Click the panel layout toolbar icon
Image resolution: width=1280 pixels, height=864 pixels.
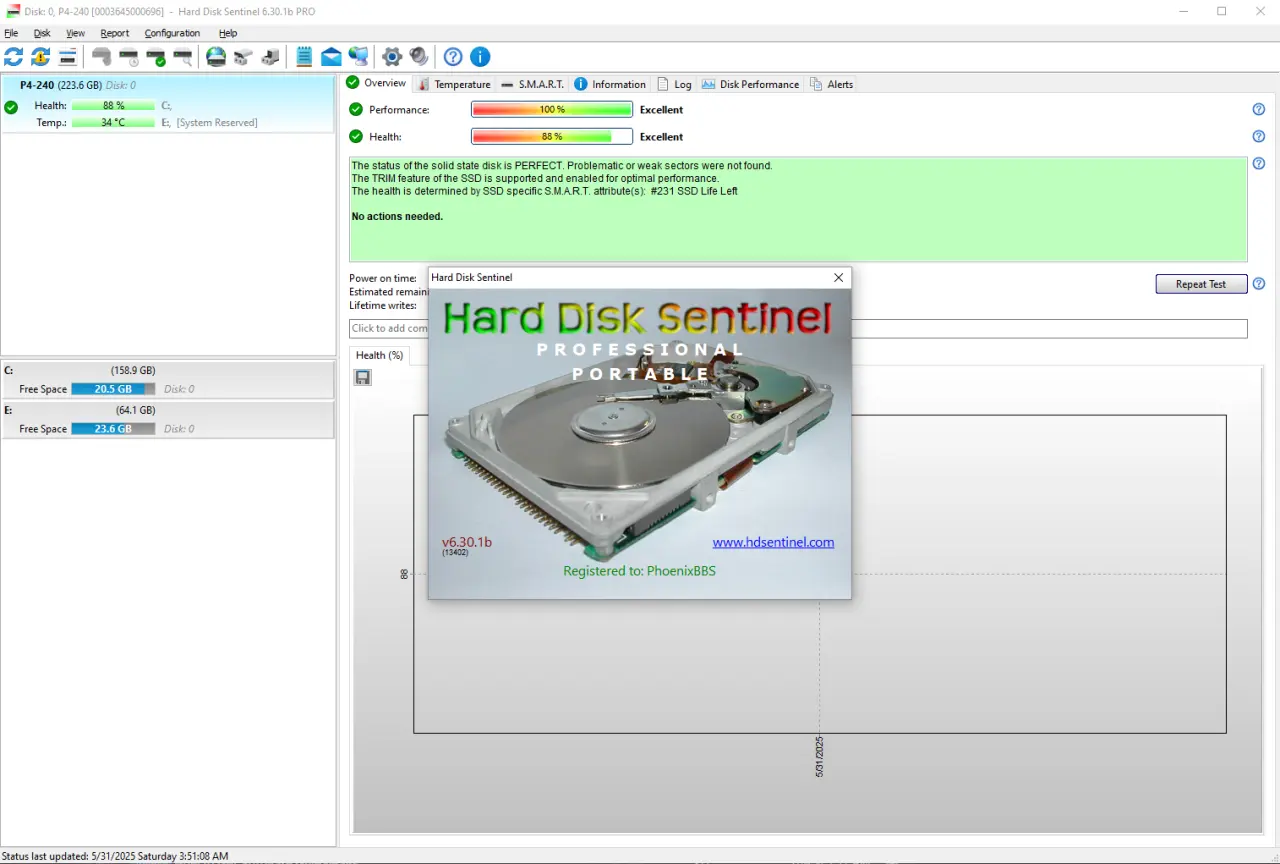[x=67, y=56]
